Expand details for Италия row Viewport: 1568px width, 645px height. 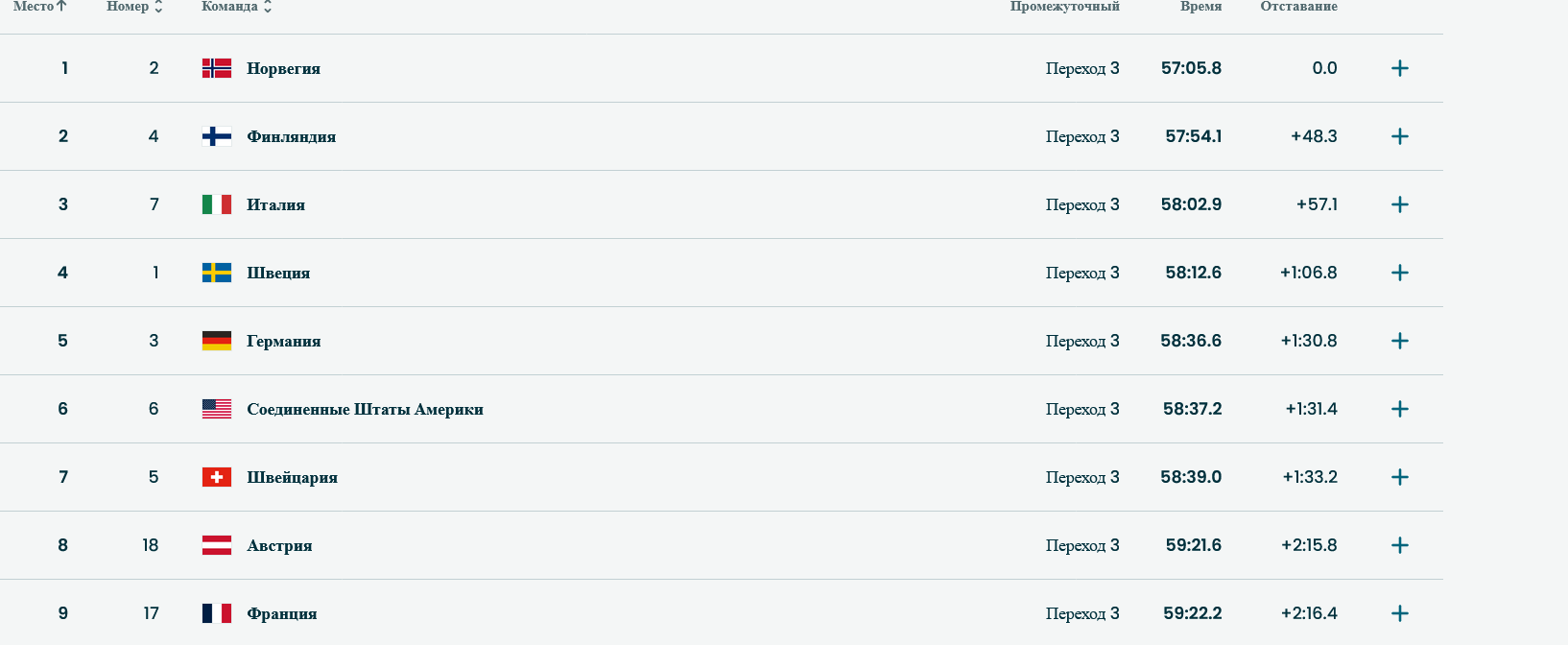tap(1399, 204)
